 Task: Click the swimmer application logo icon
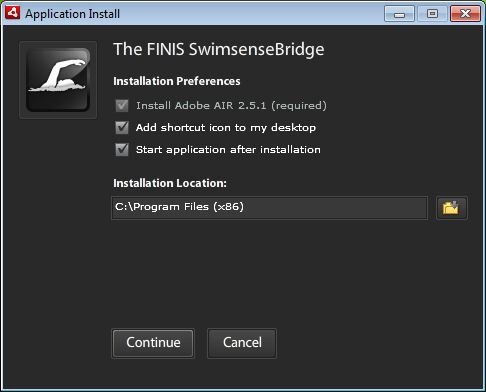pos(58,80)
